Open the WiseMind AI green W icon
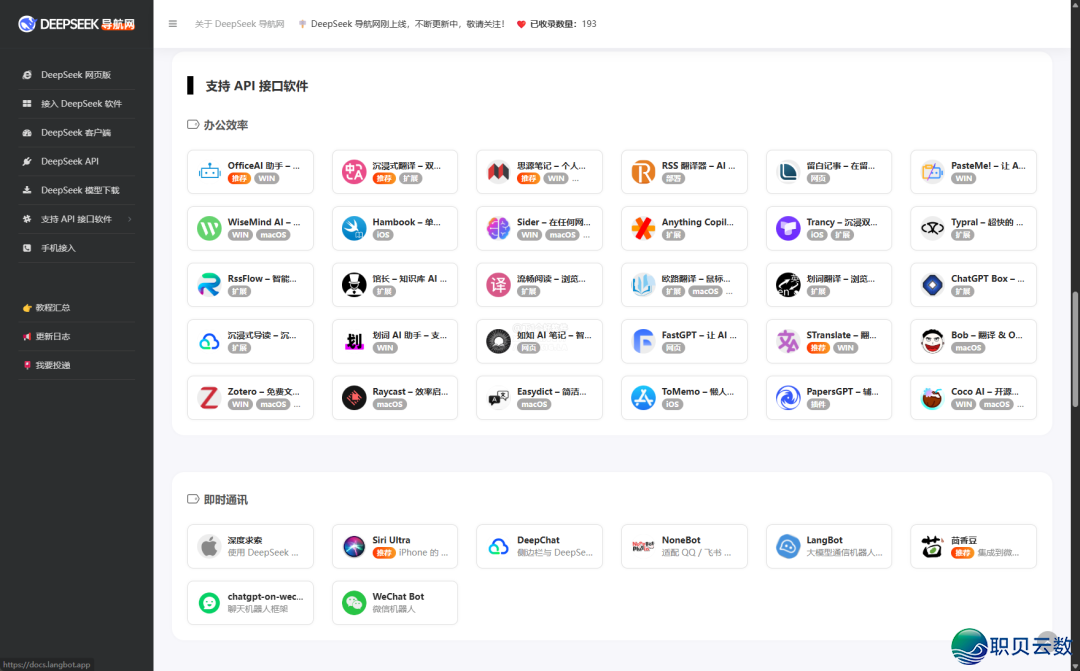The image size is (1080, 671). 209,228
